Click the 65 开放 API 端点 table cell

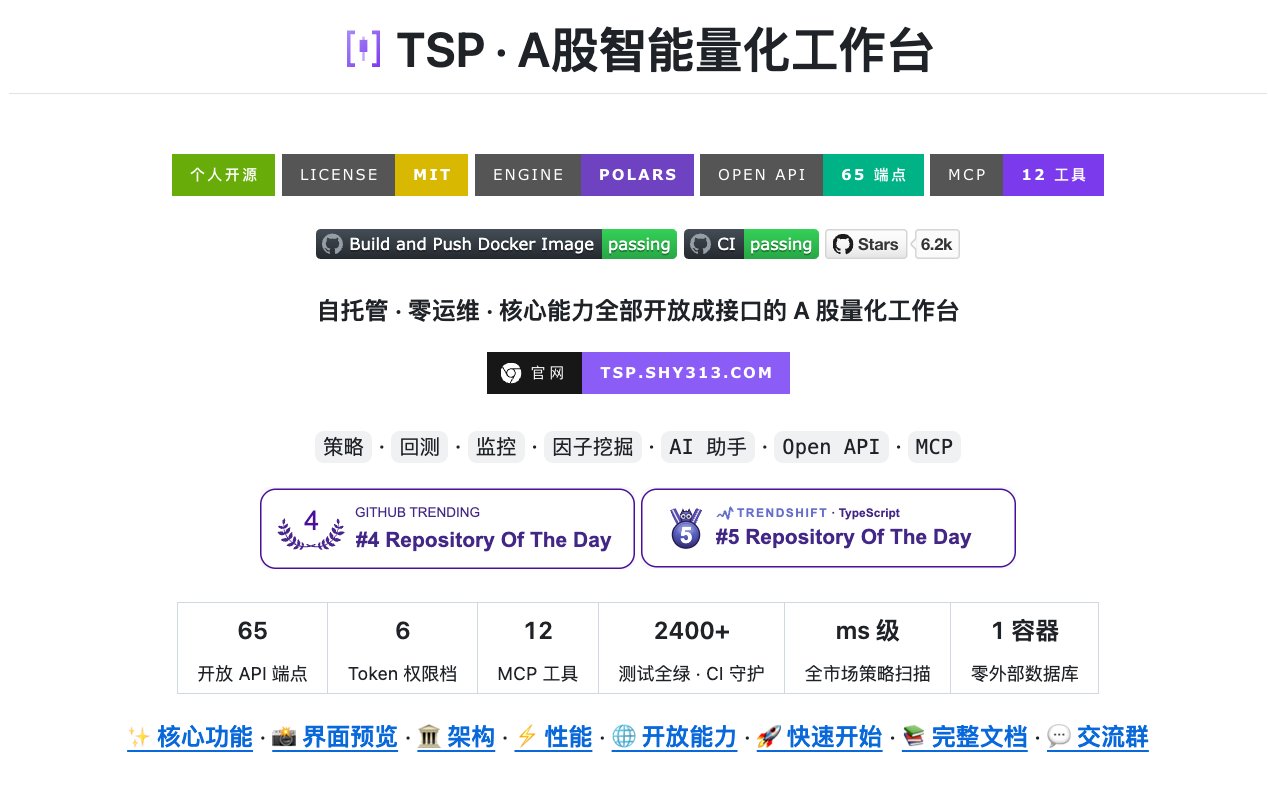coord(253,648)
